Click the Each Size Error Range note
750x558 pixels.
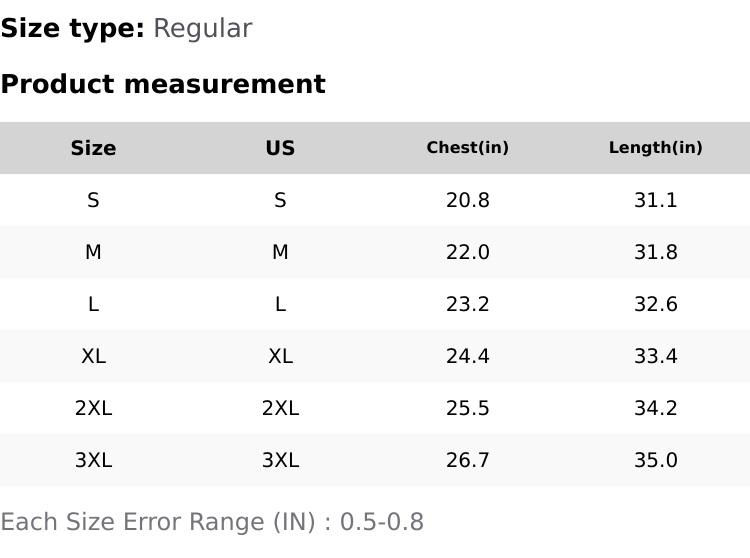pos(212,522)
